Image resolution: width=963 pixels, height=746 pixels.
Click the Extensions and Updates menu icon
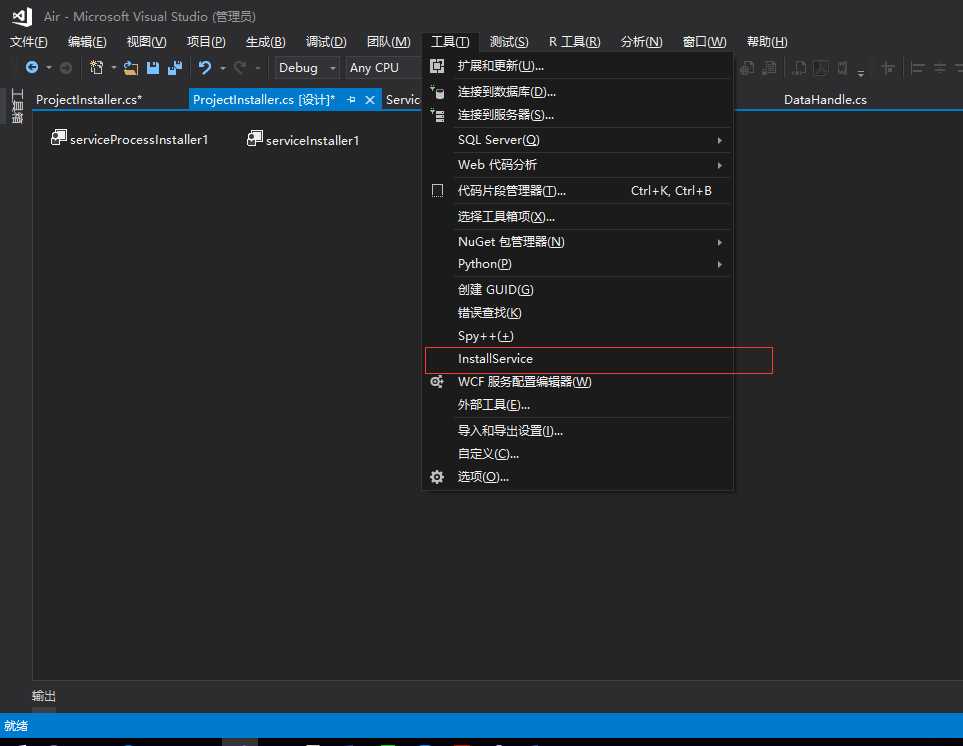tap(437, 66)
